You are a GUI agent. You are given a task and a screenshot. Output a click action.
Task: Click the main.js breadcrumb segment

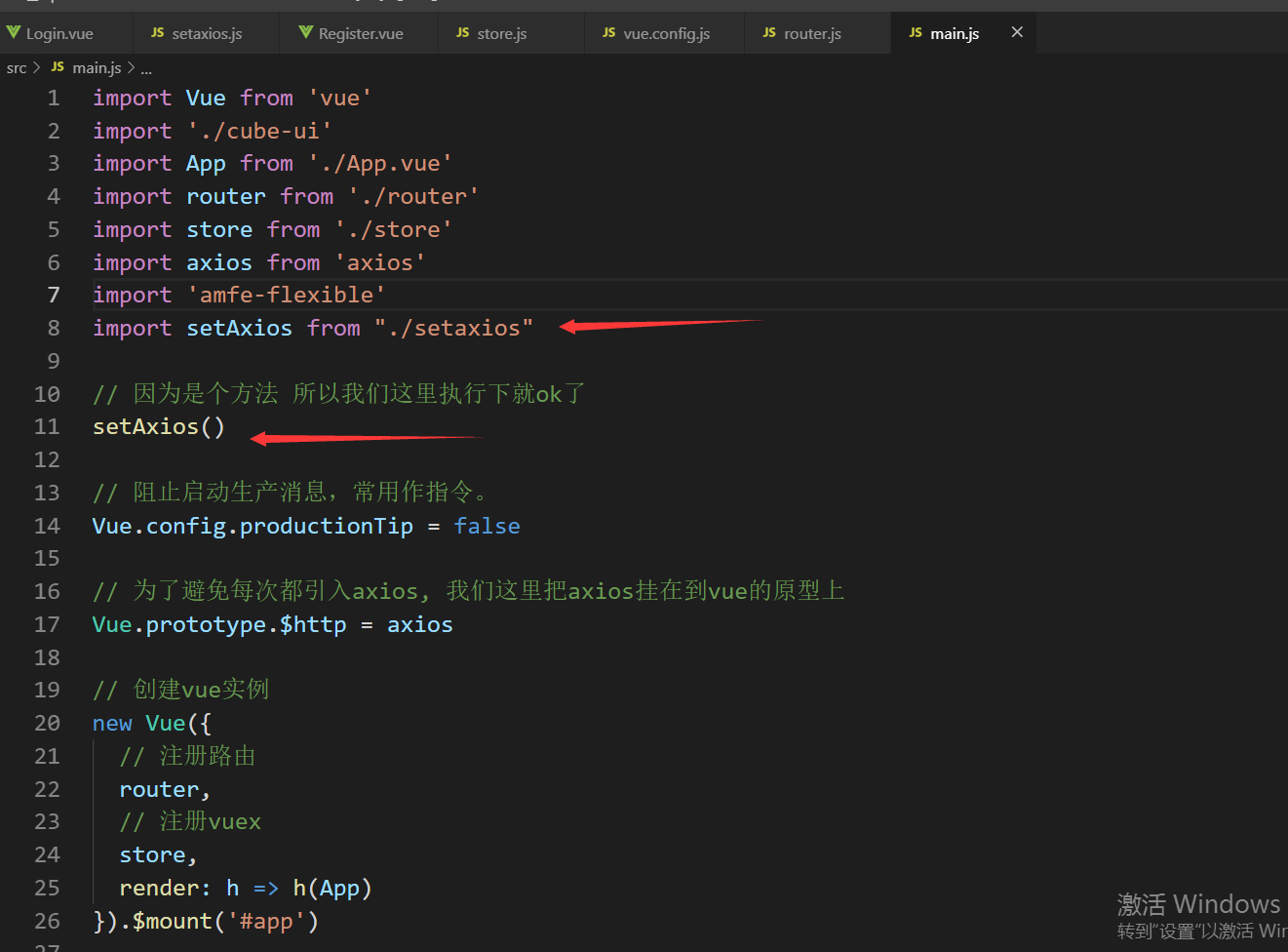(97, 68)
